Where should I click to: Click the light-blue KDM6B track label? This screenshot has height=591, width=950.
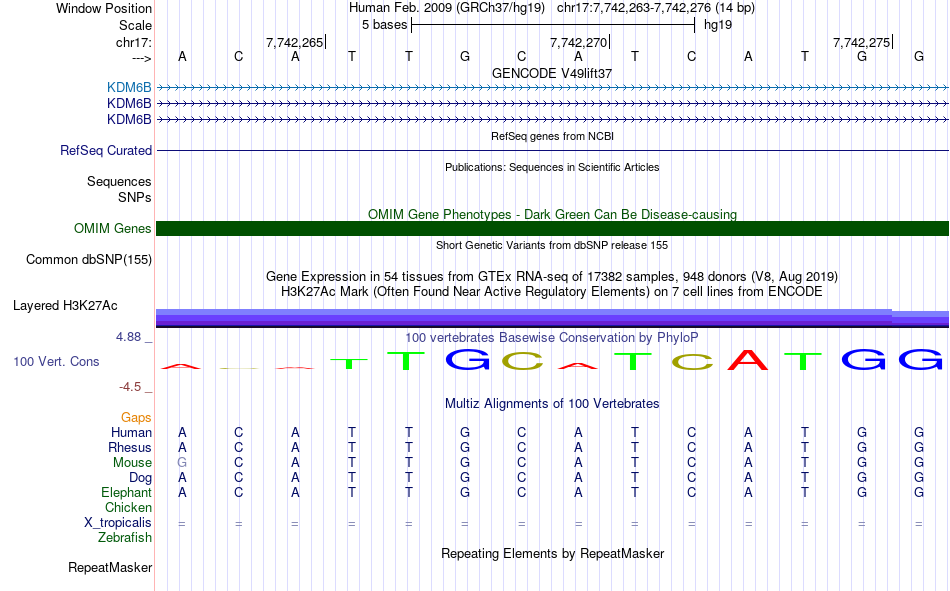(129, 87)
